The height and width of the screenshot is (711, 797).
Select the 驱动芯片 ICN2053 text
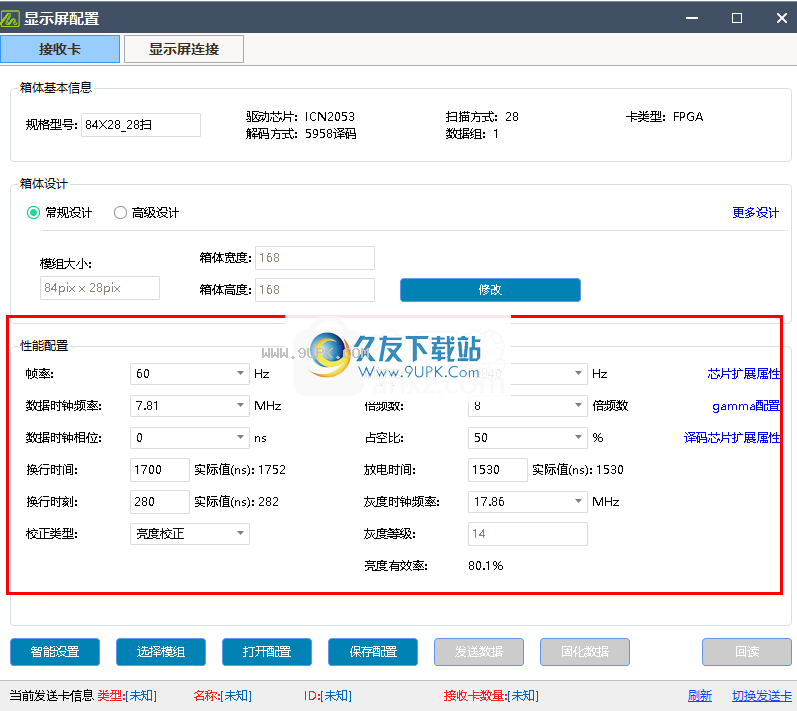(x=300, y=117)
